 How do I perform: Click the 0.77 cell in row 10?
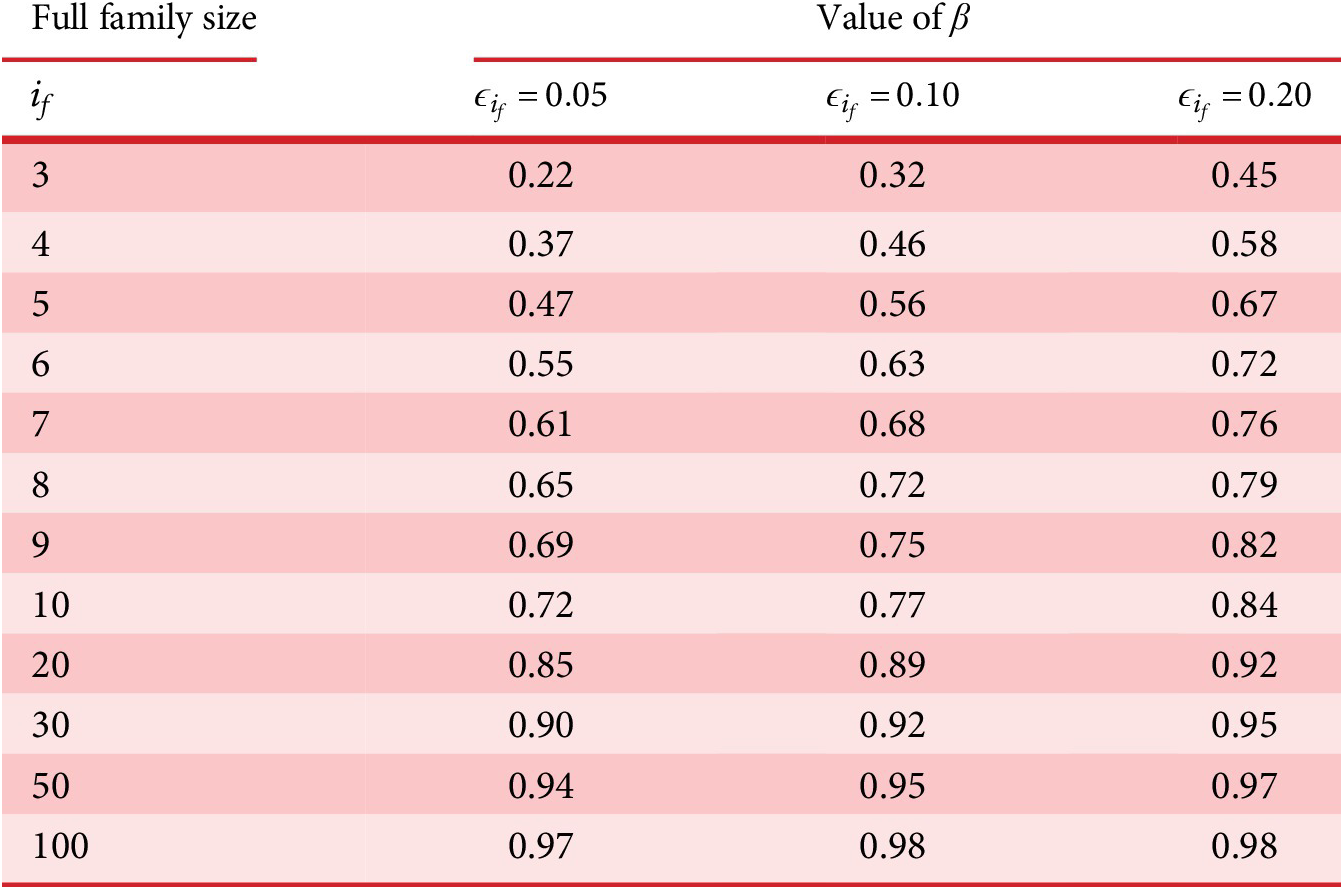point(893,605)
